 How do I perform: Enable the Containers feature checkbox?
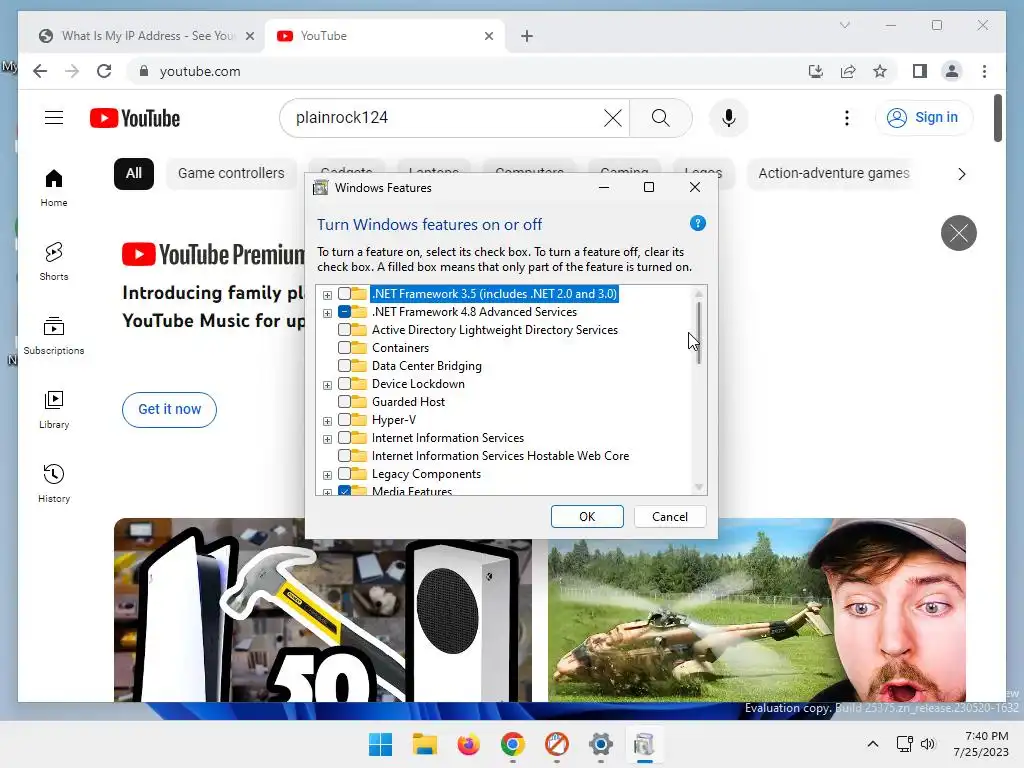[344, 348]
